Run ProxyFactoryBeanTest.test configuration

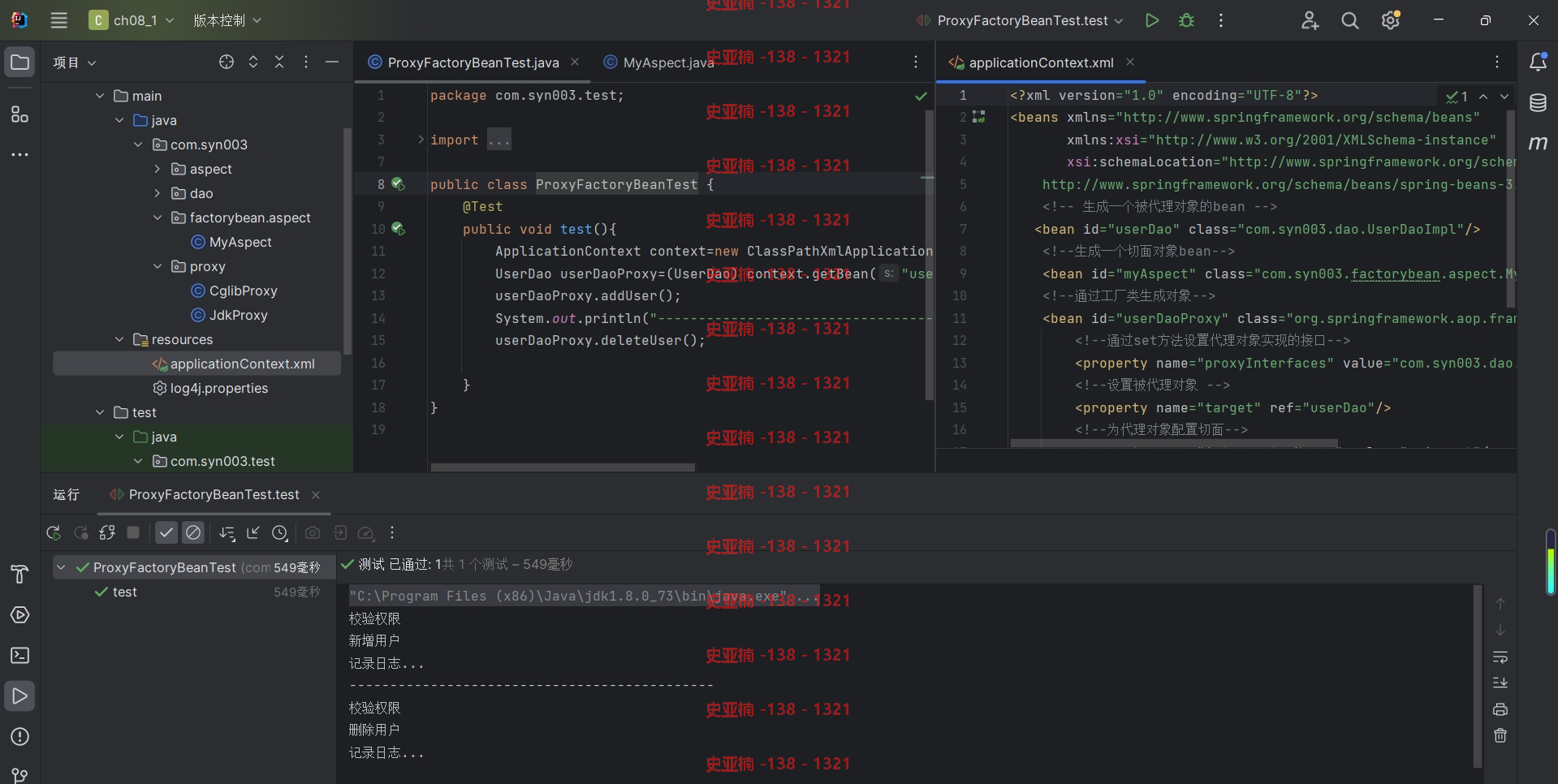1151,20
